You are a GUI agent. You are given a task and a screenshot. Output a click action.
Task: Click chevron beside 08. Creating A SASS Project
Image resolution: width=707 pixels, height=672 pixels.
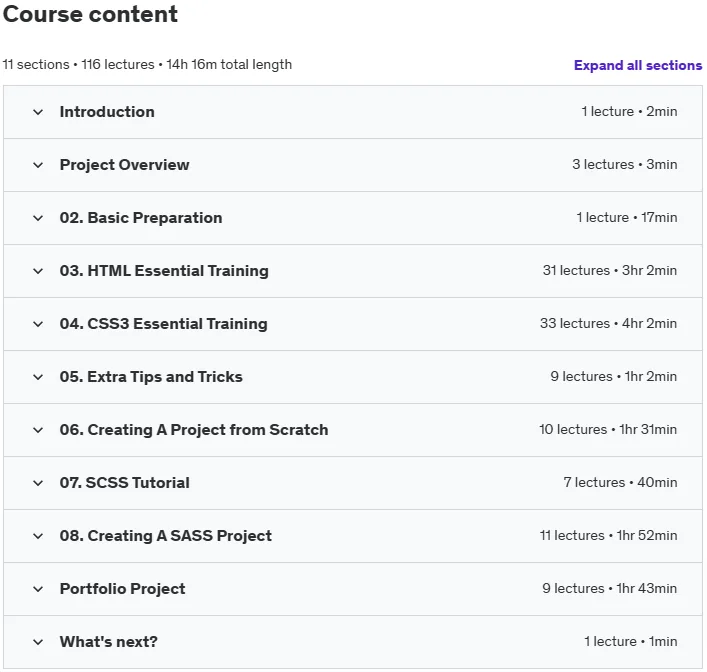38,536
